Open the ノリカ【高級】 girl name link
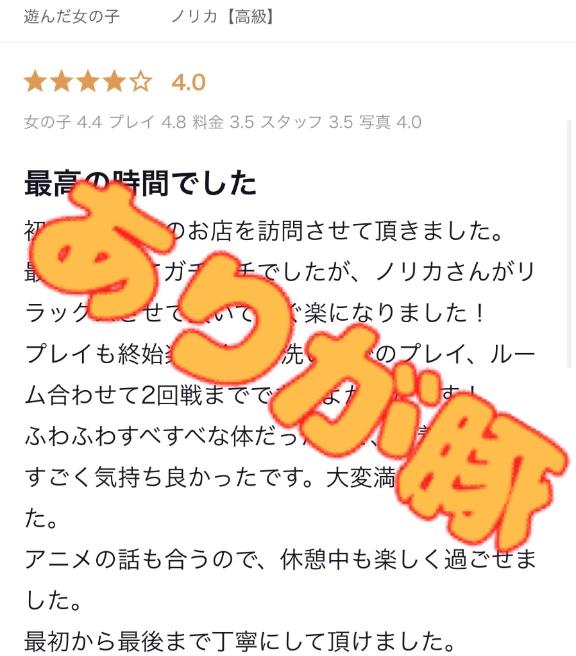The height and width of the screenshot is (656, 576). [222, 17]
